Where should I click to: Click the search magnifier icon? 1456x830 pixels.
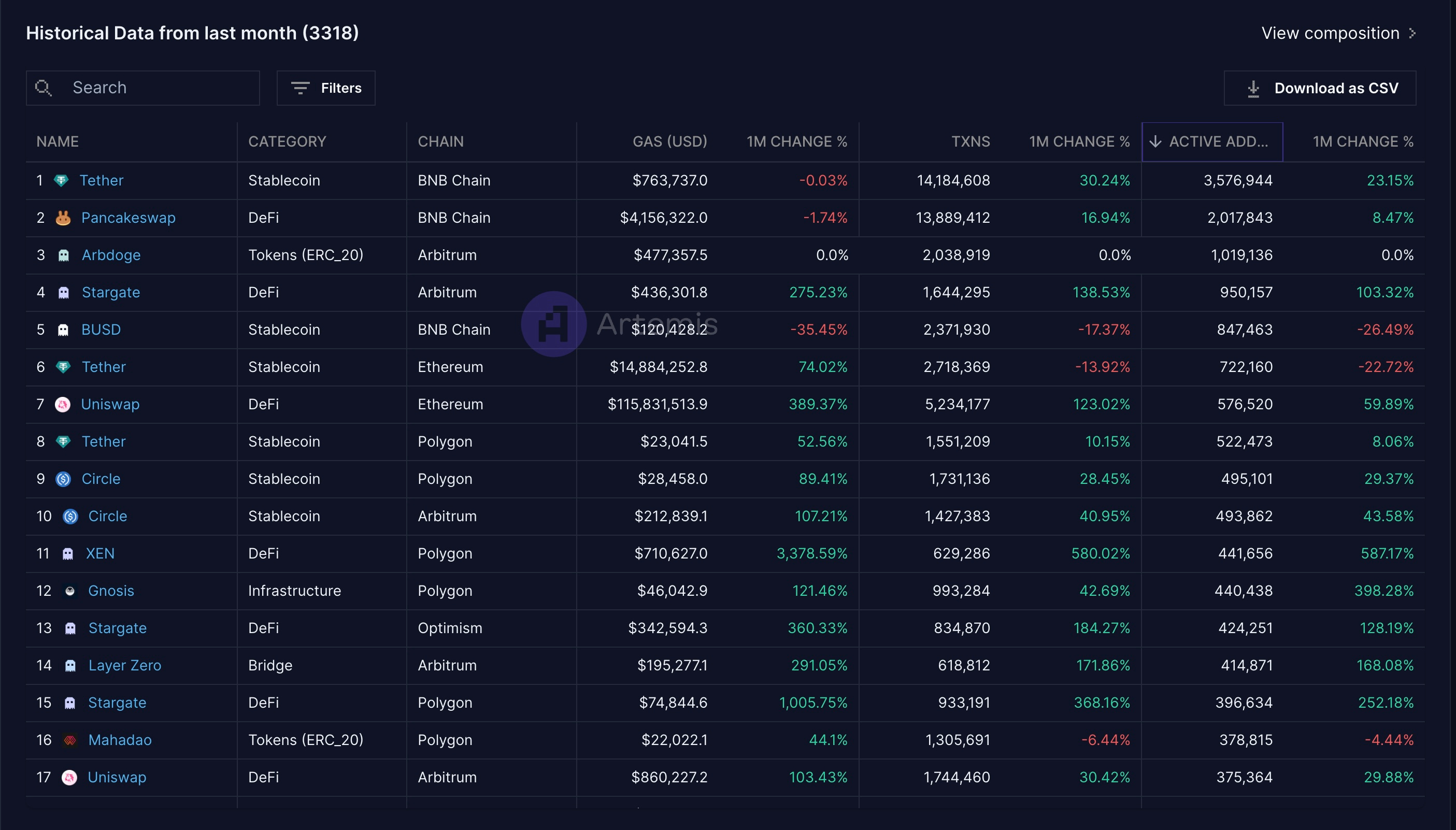point(44,88)
